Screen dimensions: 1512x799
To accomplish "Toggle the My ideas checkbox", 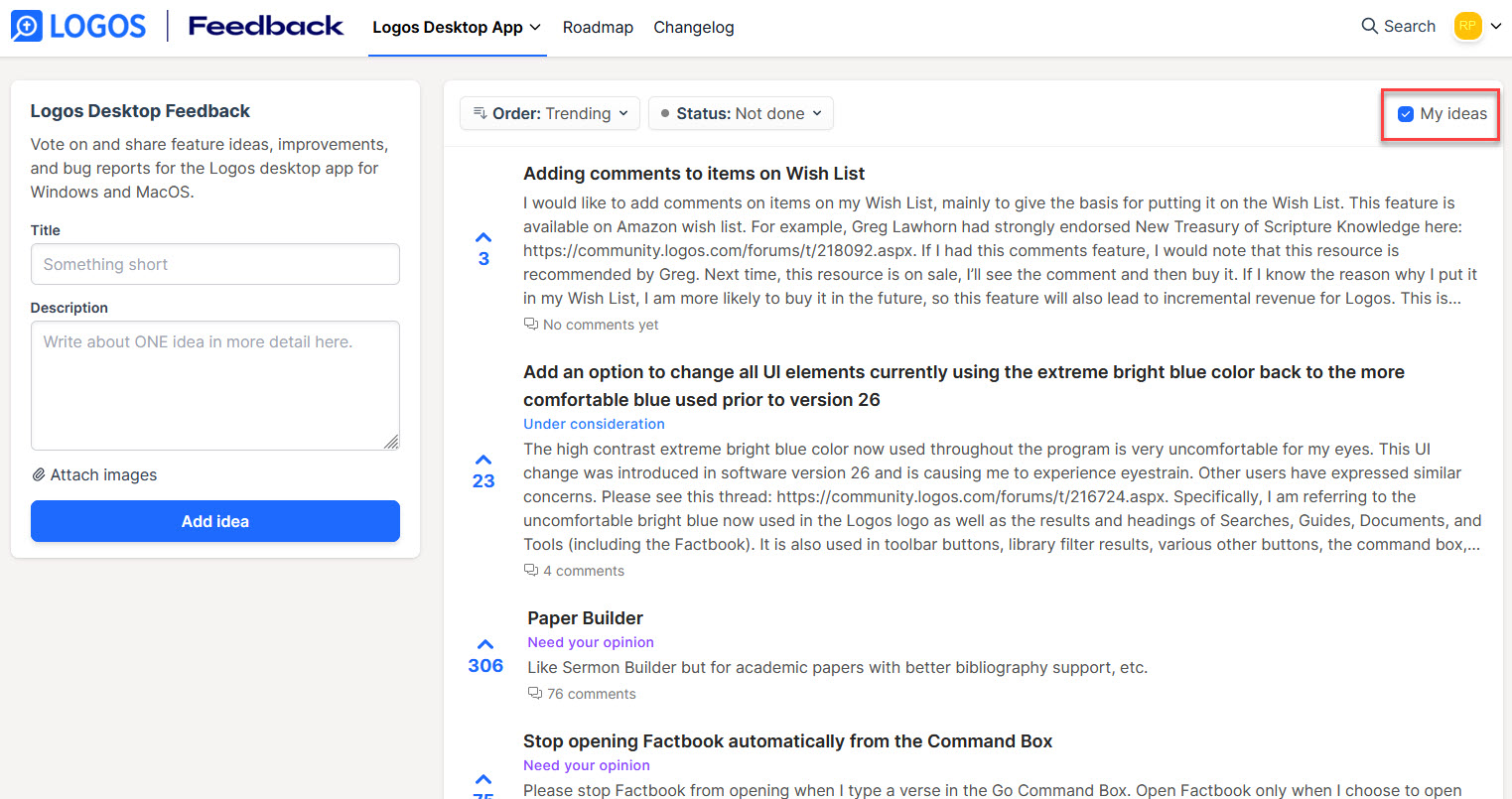I will [1406, 114].
